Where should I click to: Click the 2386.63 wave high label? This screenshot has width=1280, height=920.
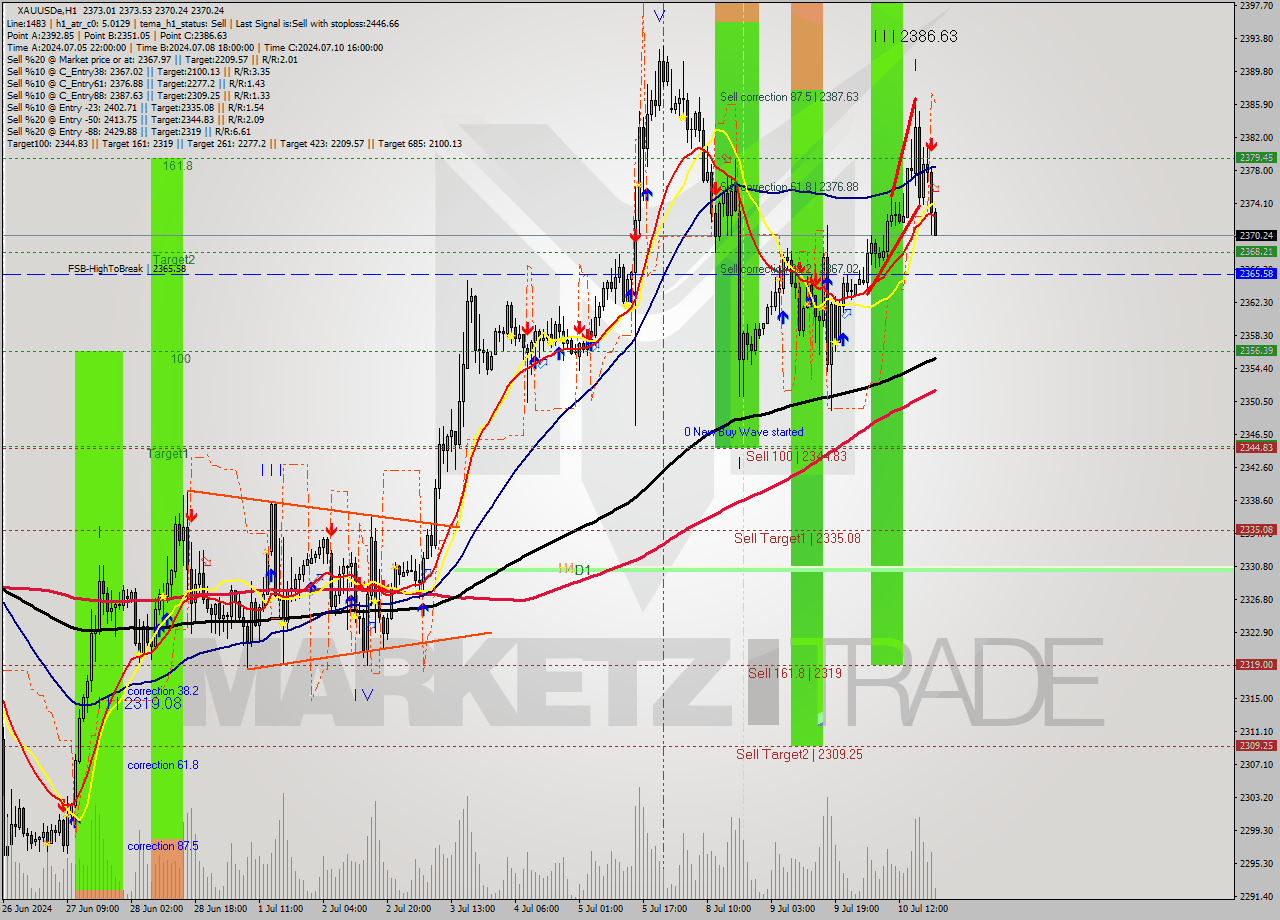[915, 36]
